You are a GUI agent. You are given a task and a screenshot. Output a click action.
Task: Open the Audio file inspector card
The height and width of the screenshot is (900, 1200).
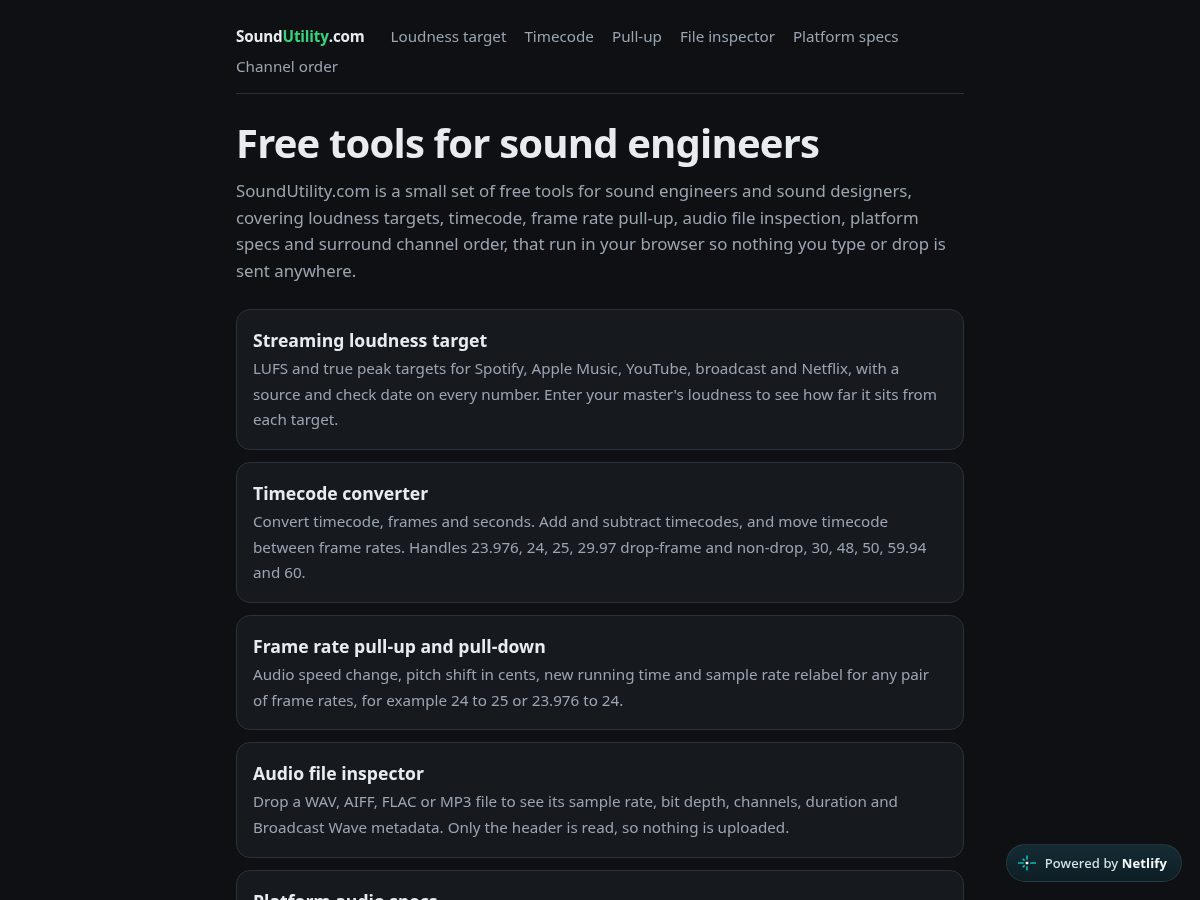600,799
